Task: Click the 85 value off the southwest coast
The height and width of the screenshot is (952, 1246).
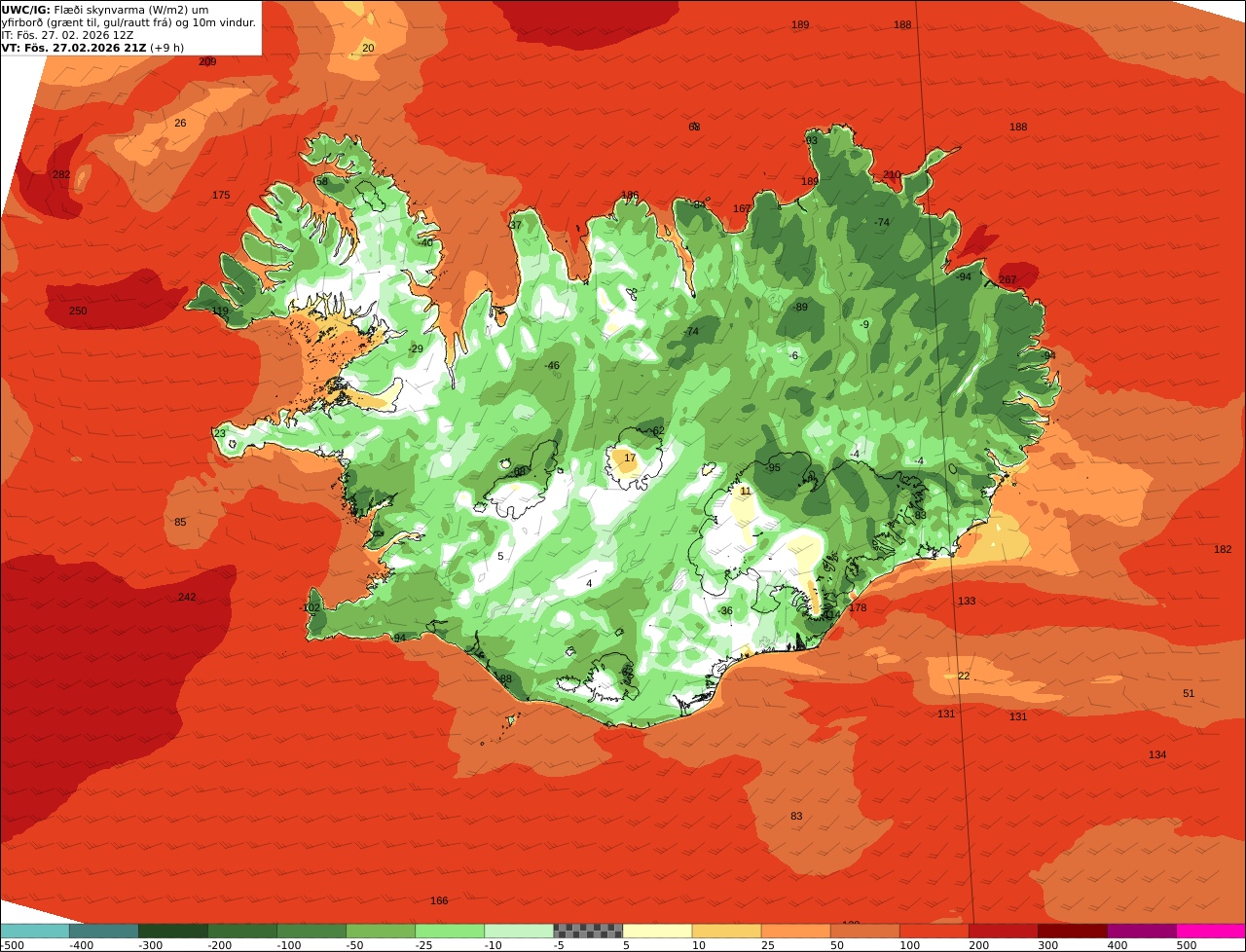Action: pos(180,523)
